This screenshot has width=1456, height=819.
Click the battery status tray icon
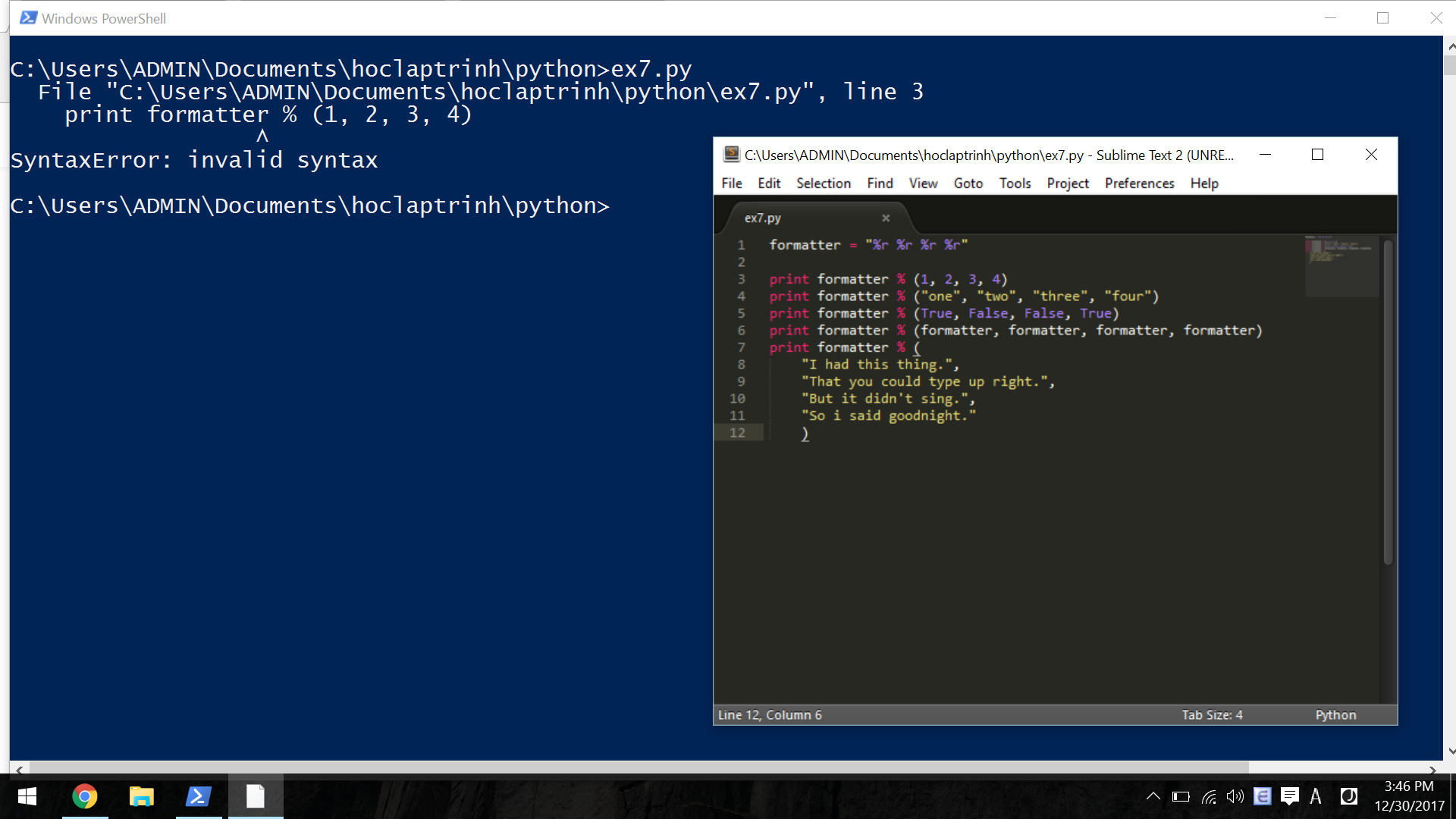tap(1181, 797)
